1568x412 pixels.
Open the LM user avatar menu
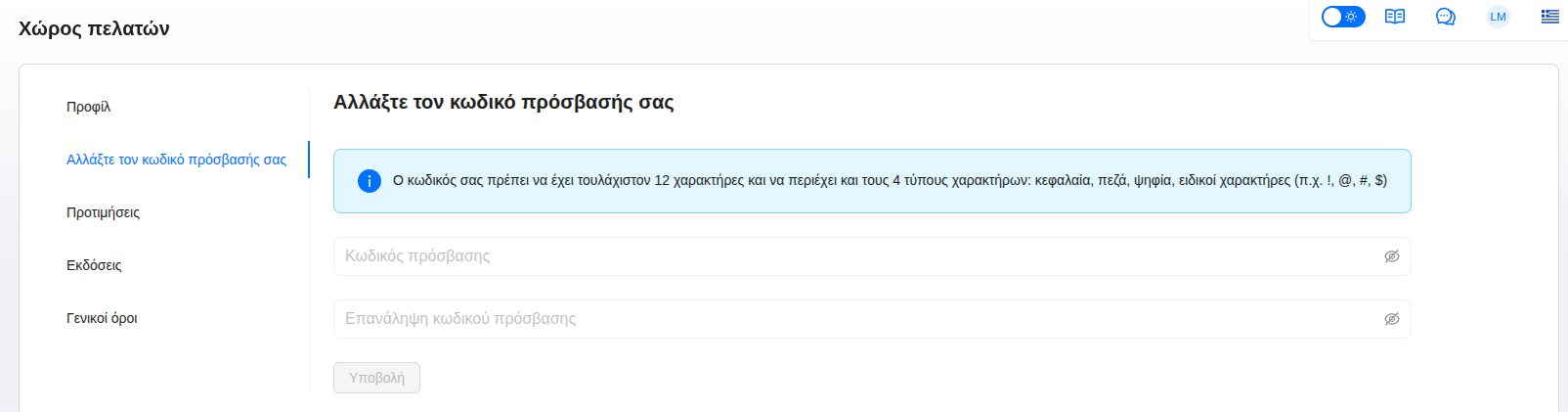pyautogui.click(x=1498, y=17)
